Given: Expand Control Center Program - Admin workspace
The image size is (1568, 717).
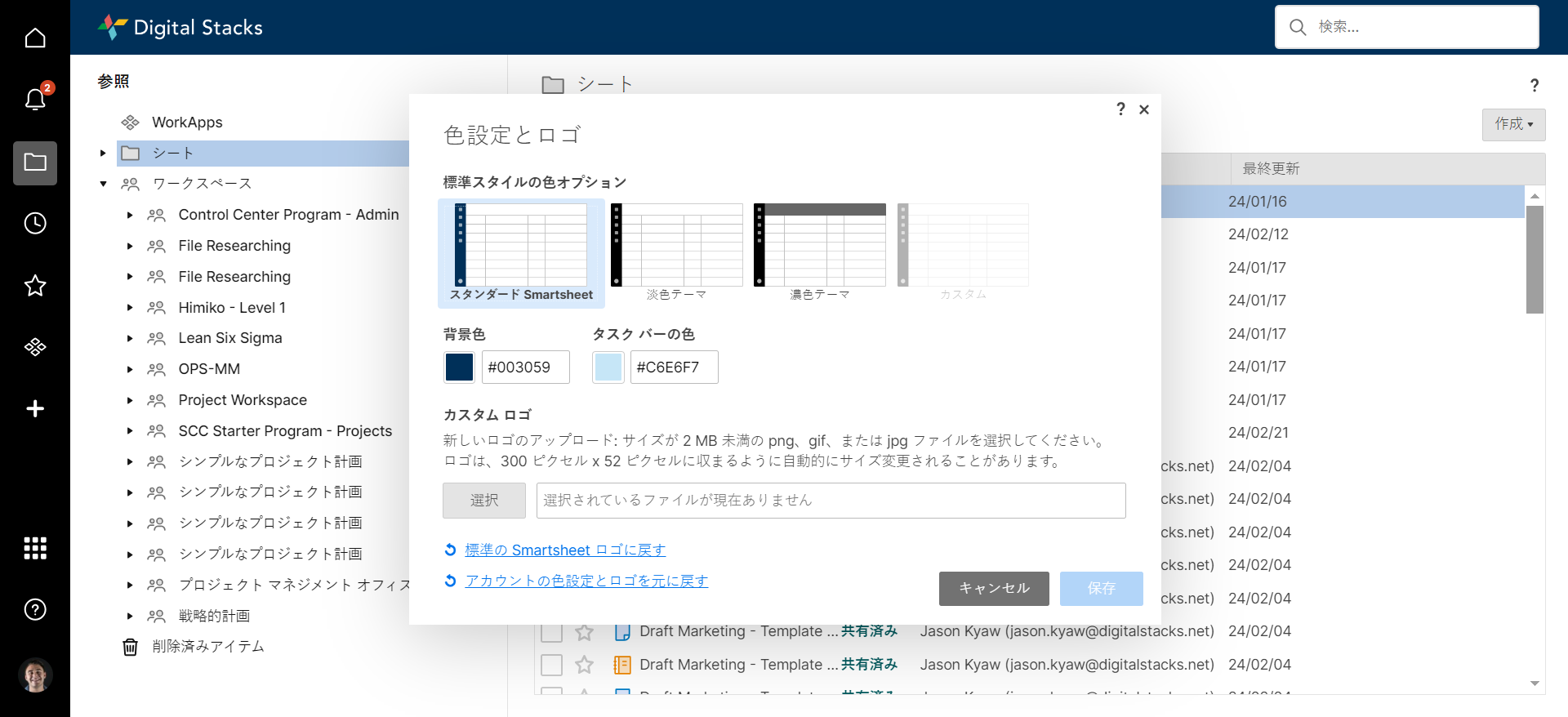Looking at the screenshot, I should pos(129,215).
